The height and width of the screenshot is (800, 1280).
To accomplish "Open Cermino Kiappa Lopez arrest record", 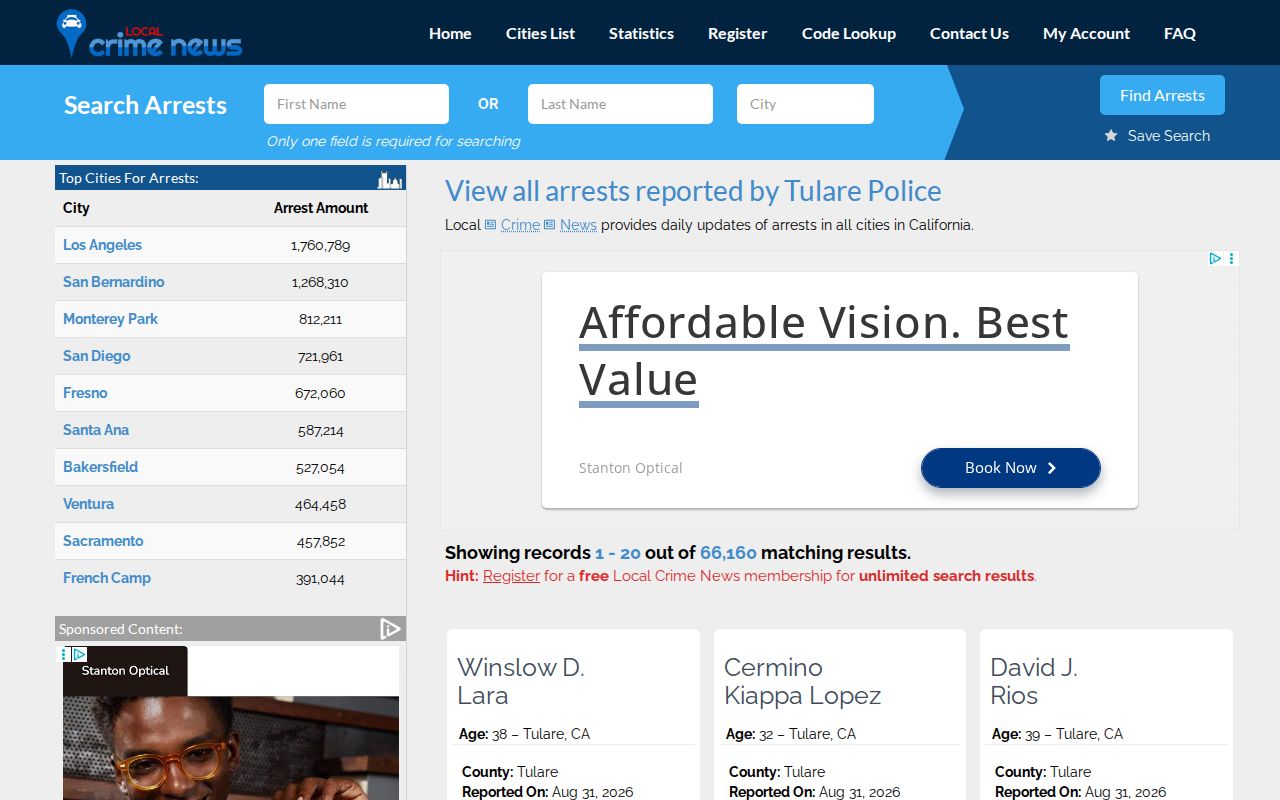I will [802, 681].
